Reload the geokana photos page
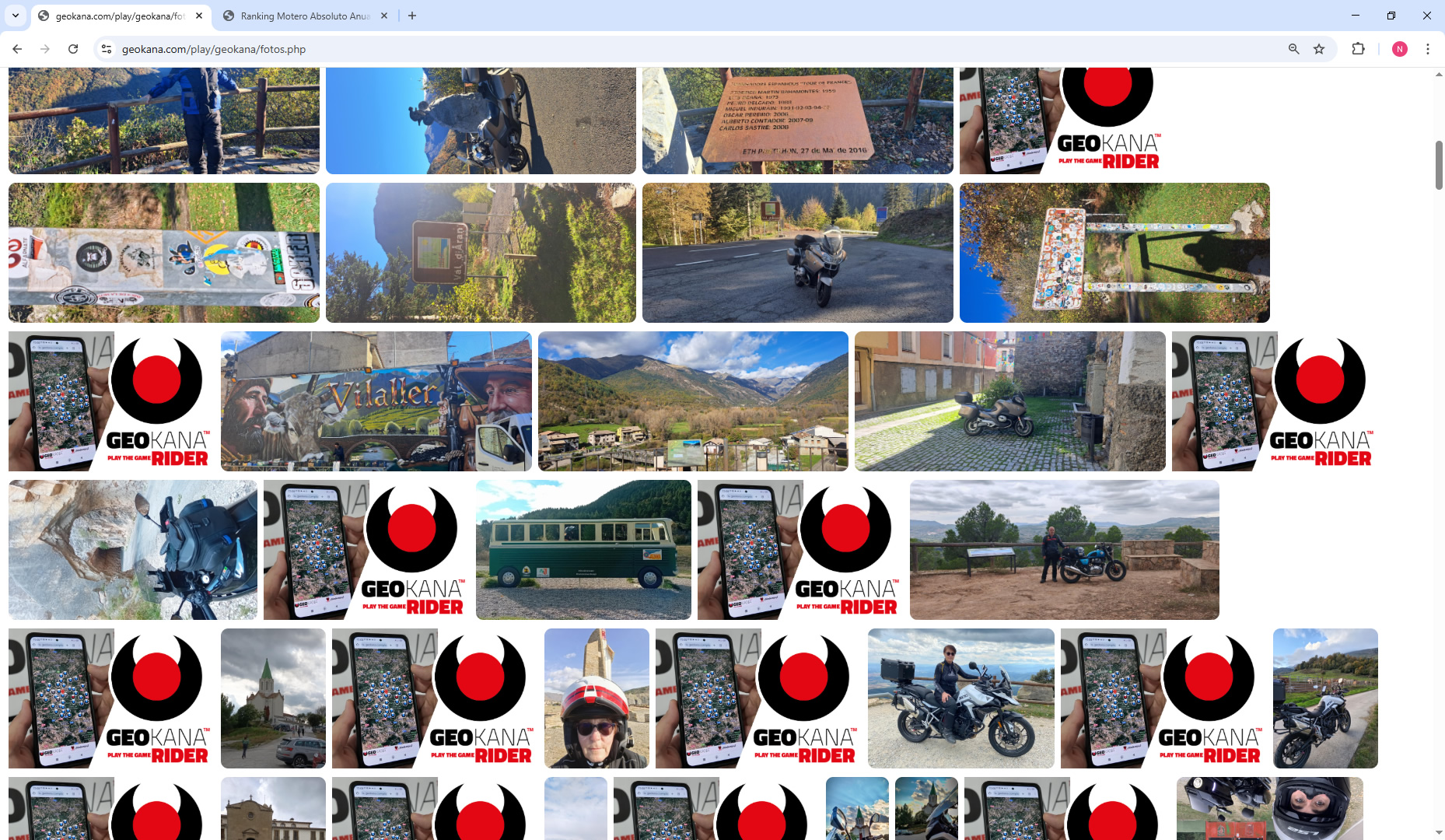 pos(73,49)
